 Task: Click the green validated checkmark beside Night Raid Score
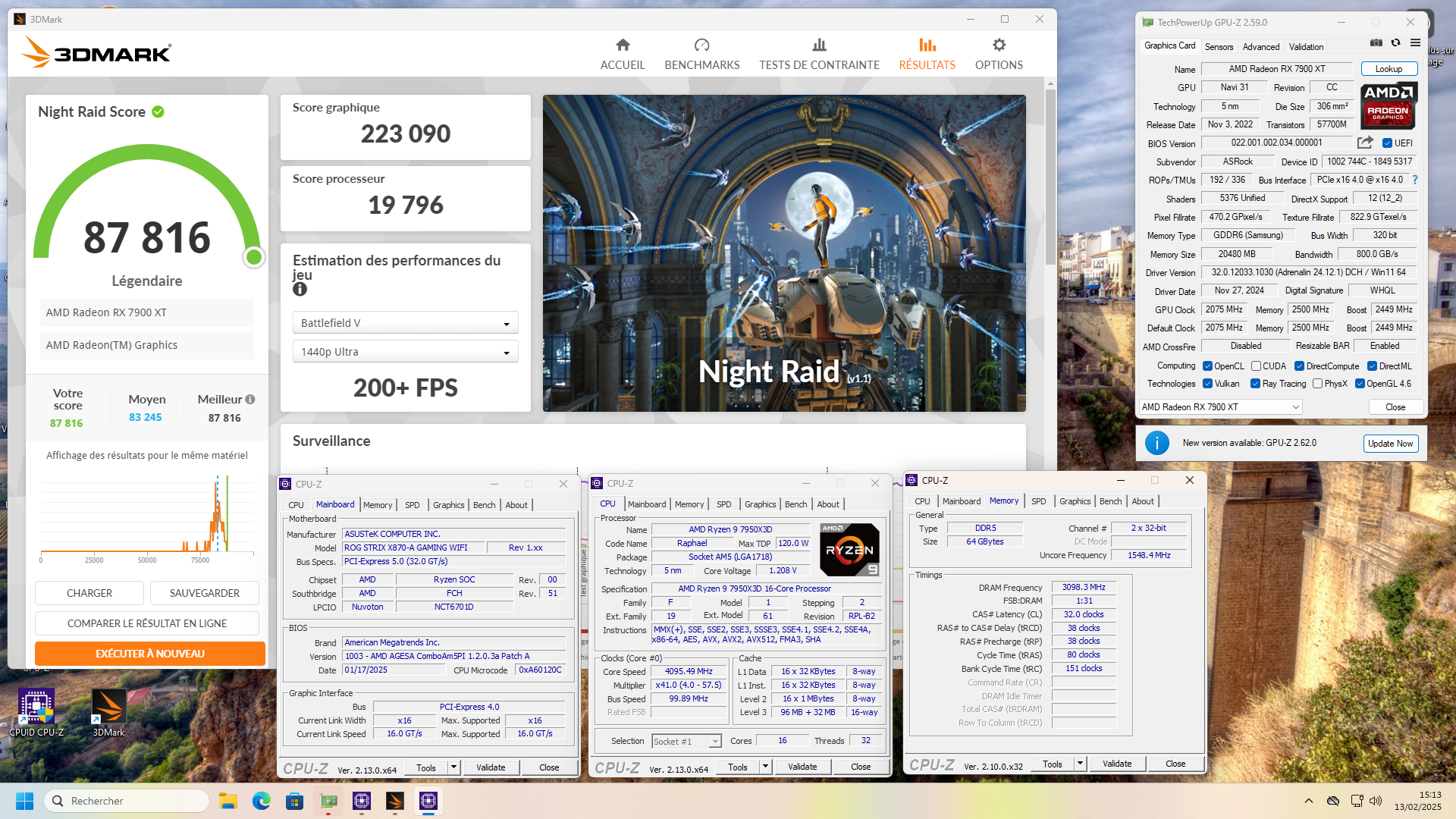tap(158, 112)
